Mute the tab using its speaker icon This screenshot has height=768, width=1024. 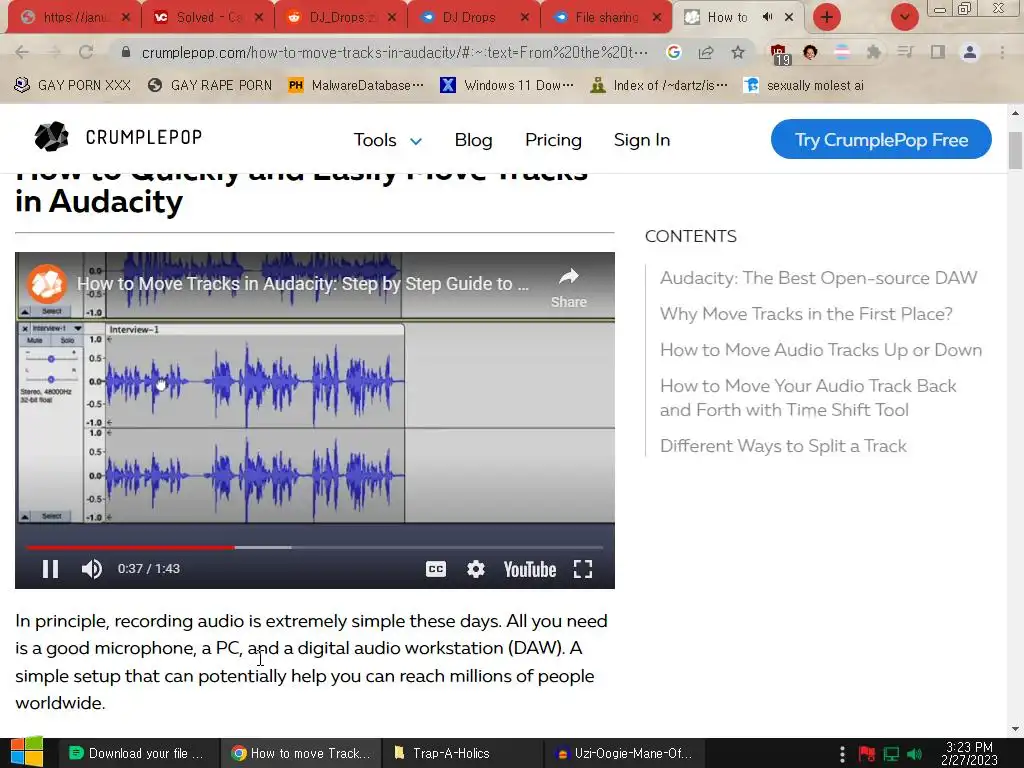coord(767,17)
